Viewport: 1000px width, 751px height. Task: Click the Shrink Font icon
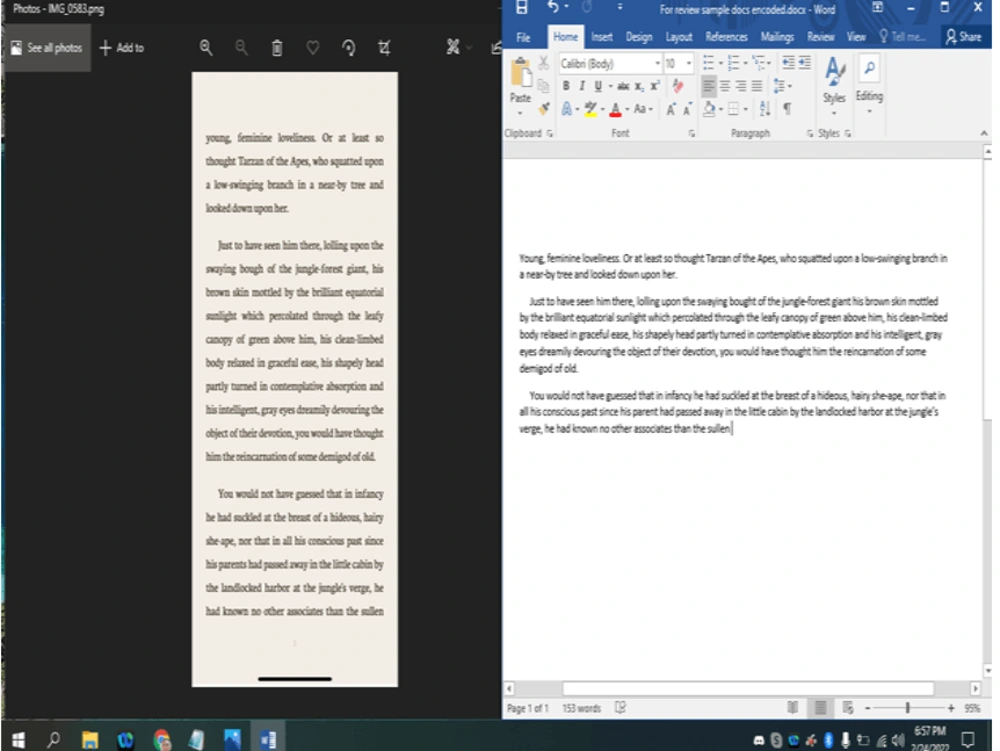point(687,110)
